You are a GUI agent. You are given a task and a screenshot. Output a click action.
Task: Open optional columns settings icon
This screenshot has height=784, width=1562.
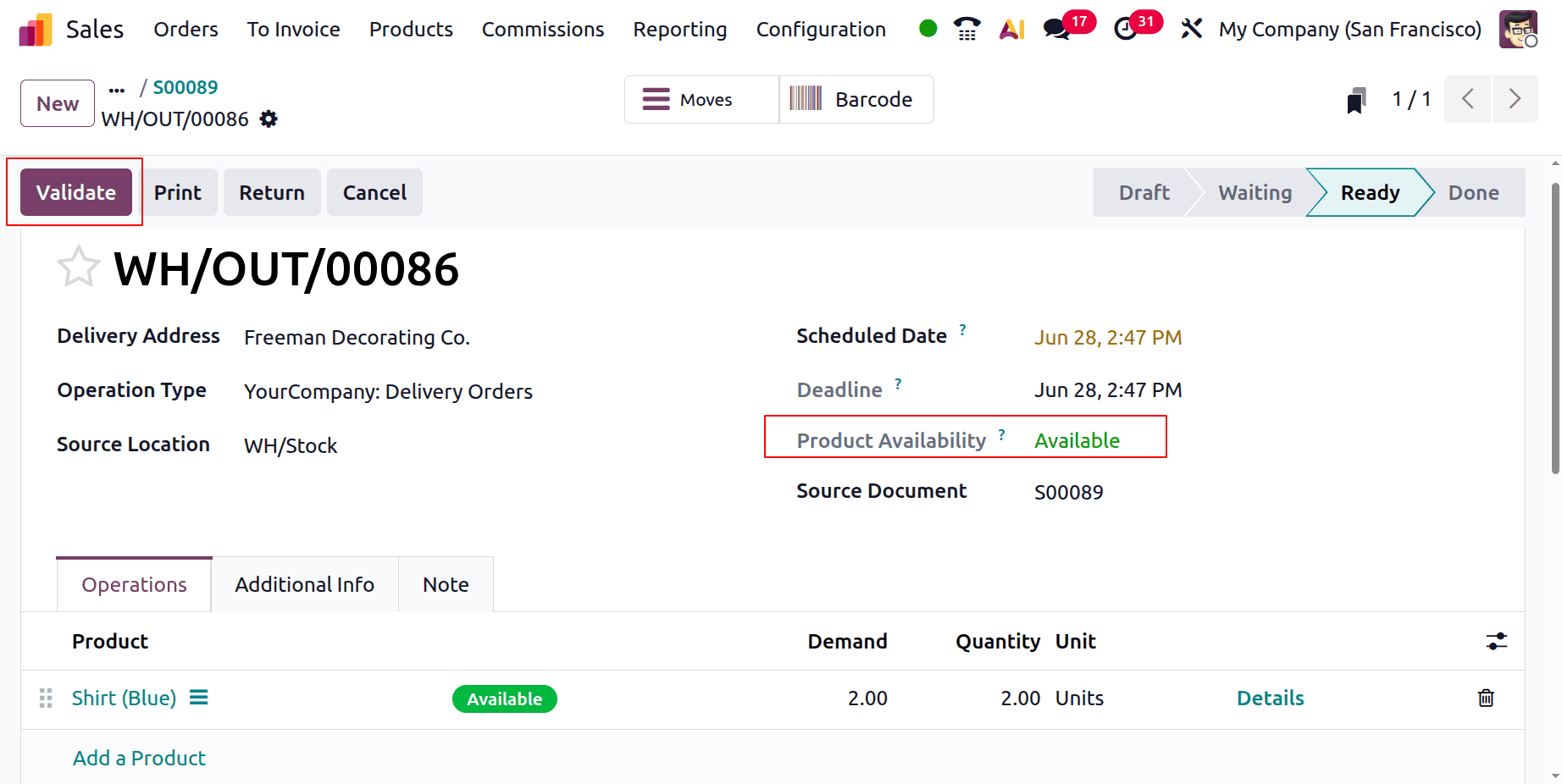(x=1497, y=641)
